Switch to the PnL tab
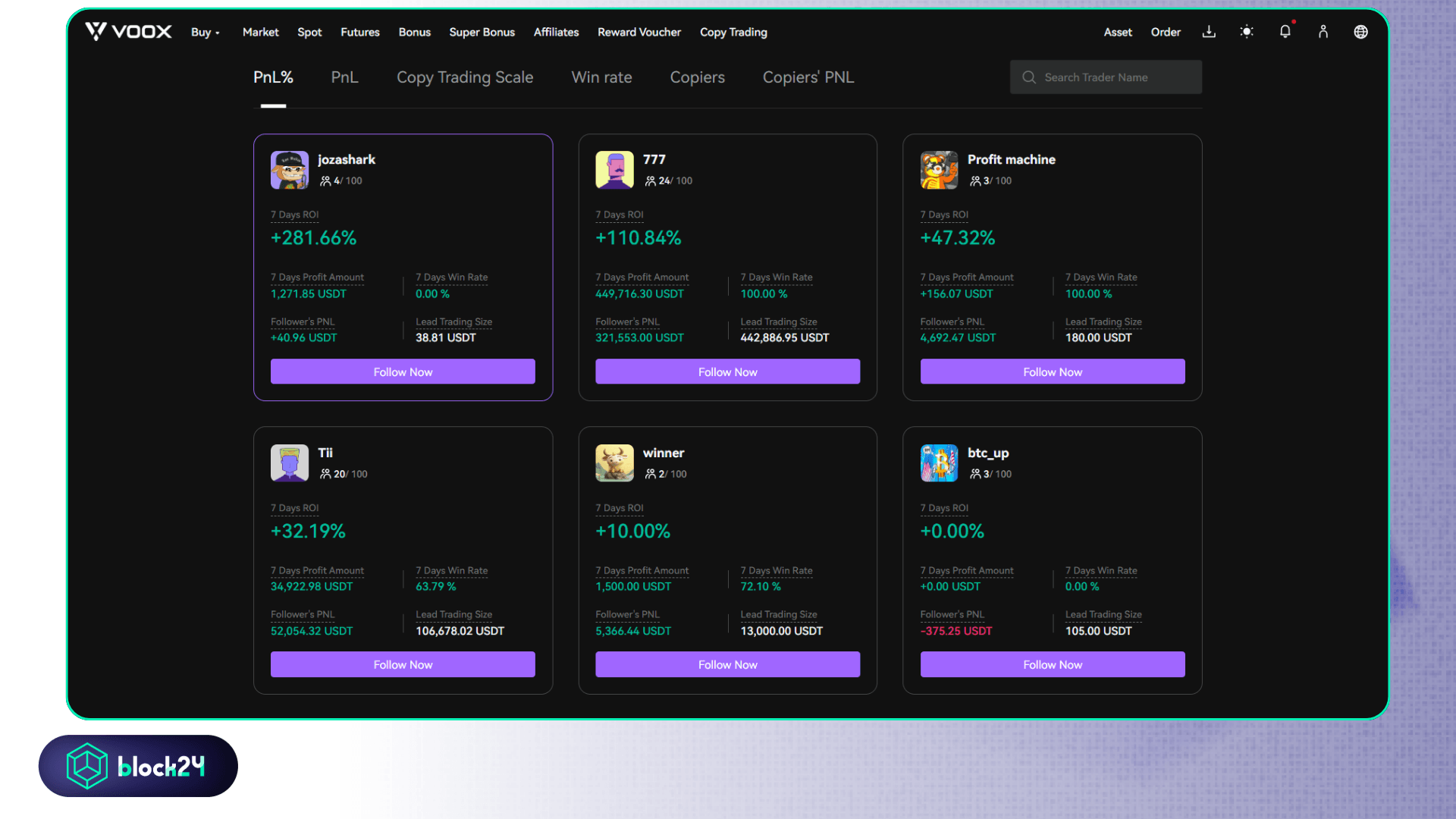Viewport: 1456px width, 819px height. pyautogui.click(x=344, y=77)
